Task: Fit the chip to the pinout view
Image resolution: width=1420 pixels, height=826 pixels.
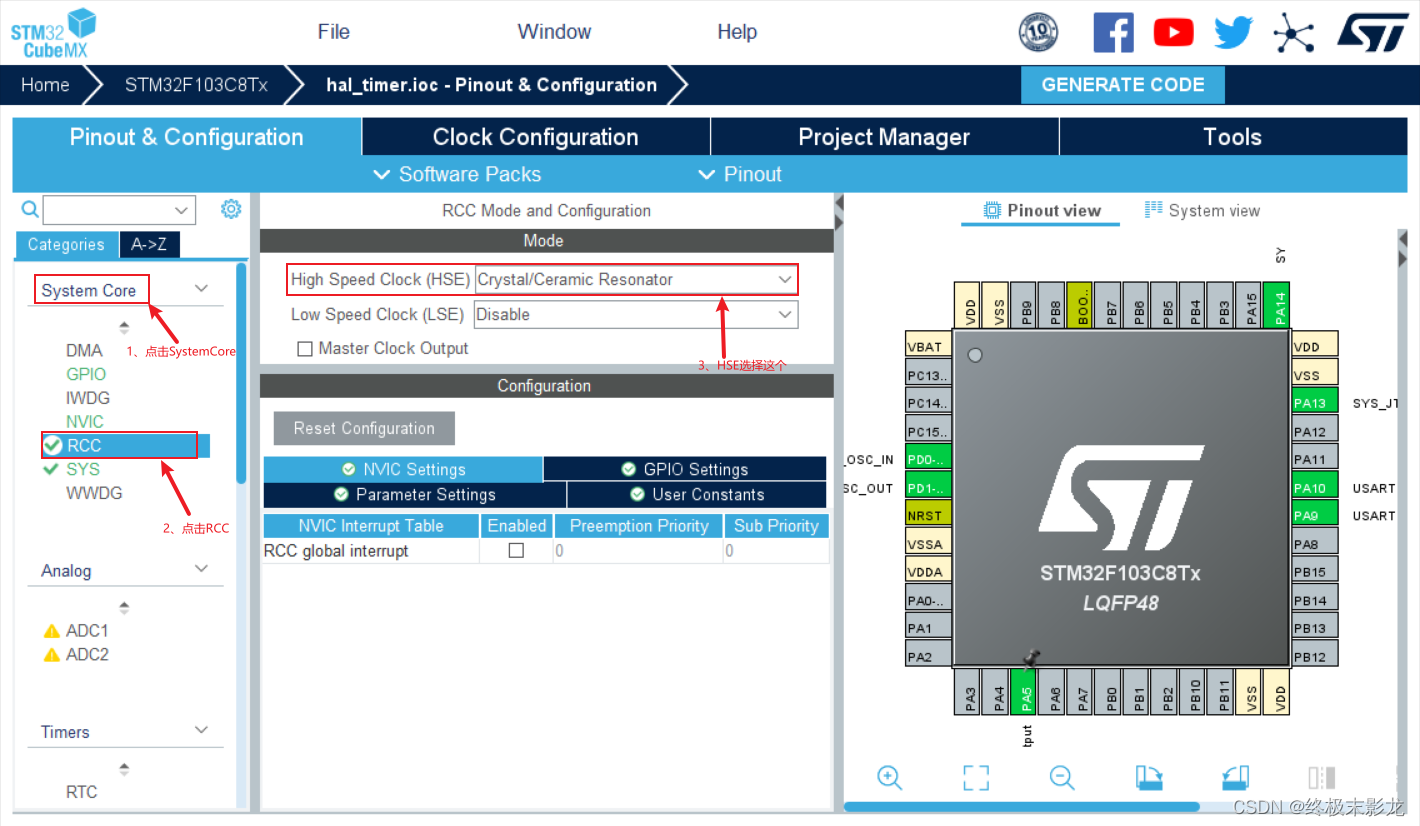Action: pos(976,778)
